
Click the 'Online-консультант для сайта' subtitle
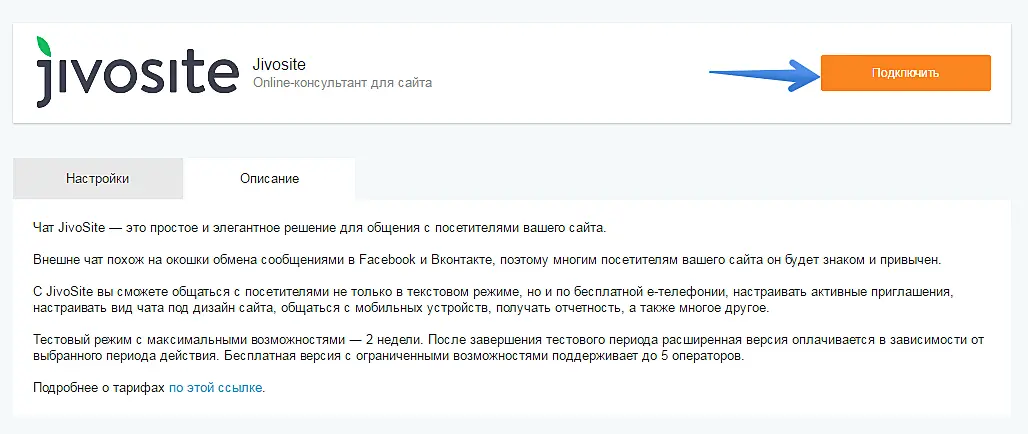click(x=342, y=83)
